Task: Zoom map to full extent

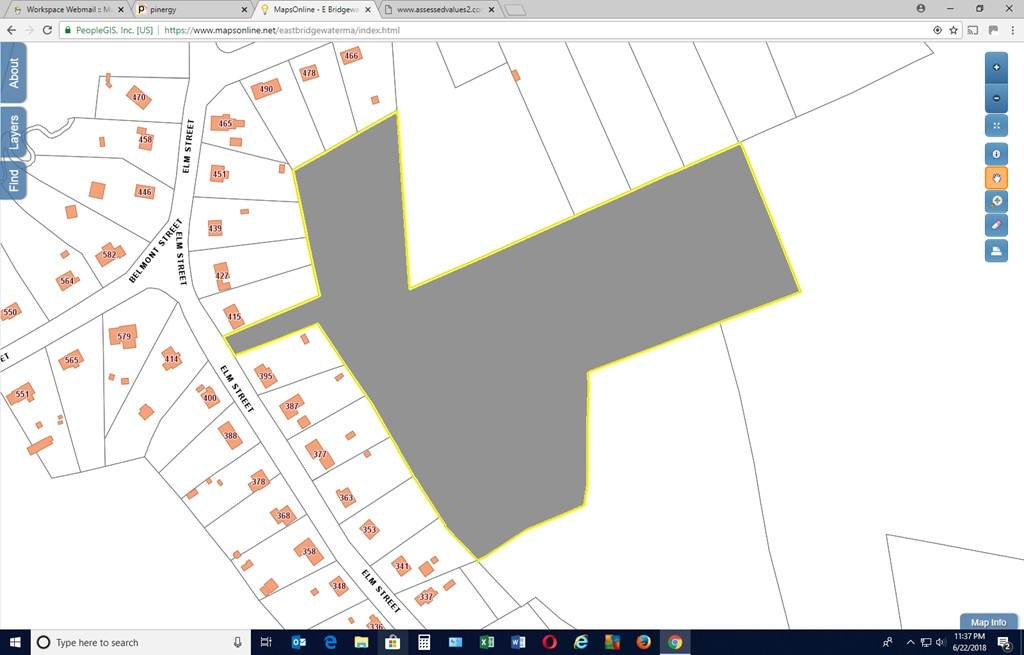Action: pyautogui.click(x=996, y=126)
